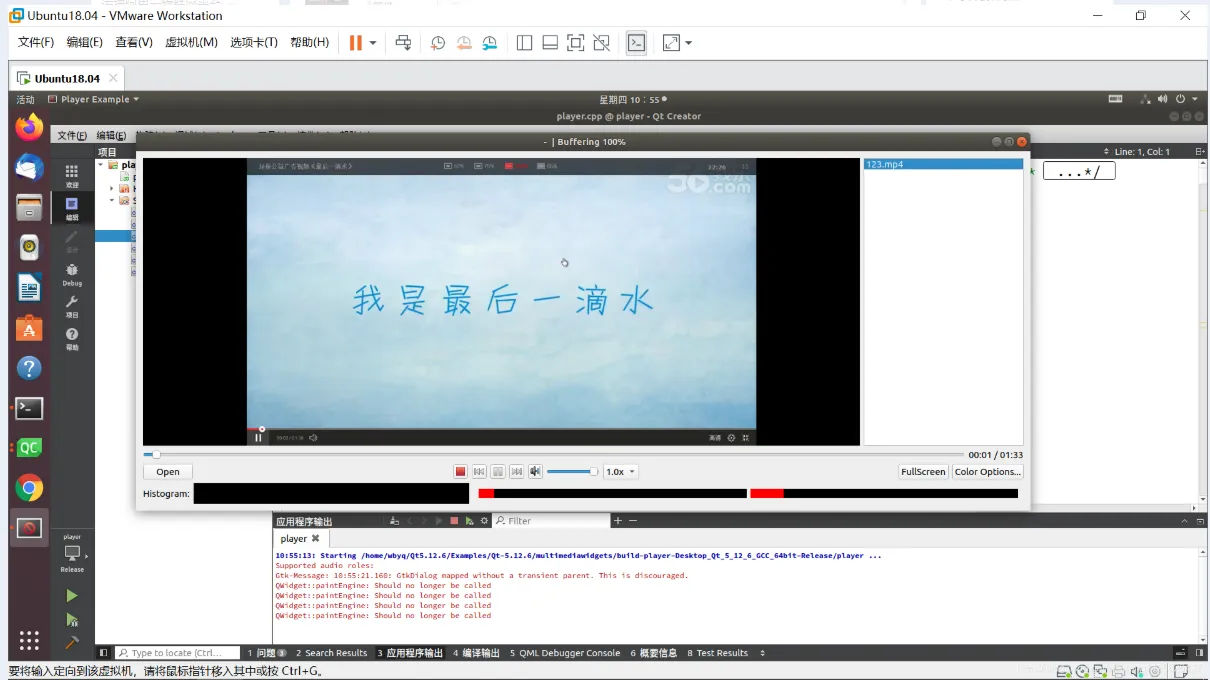Launch Firefox from the Ubuntu dock

[29, 127]
